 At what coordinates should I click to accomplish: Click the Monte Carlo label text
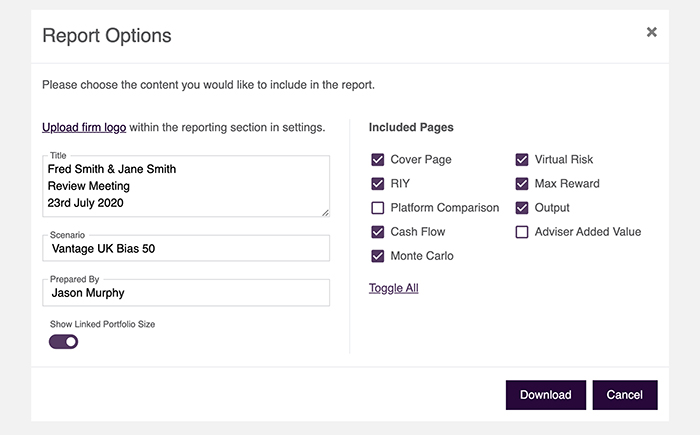pos(422,256)
